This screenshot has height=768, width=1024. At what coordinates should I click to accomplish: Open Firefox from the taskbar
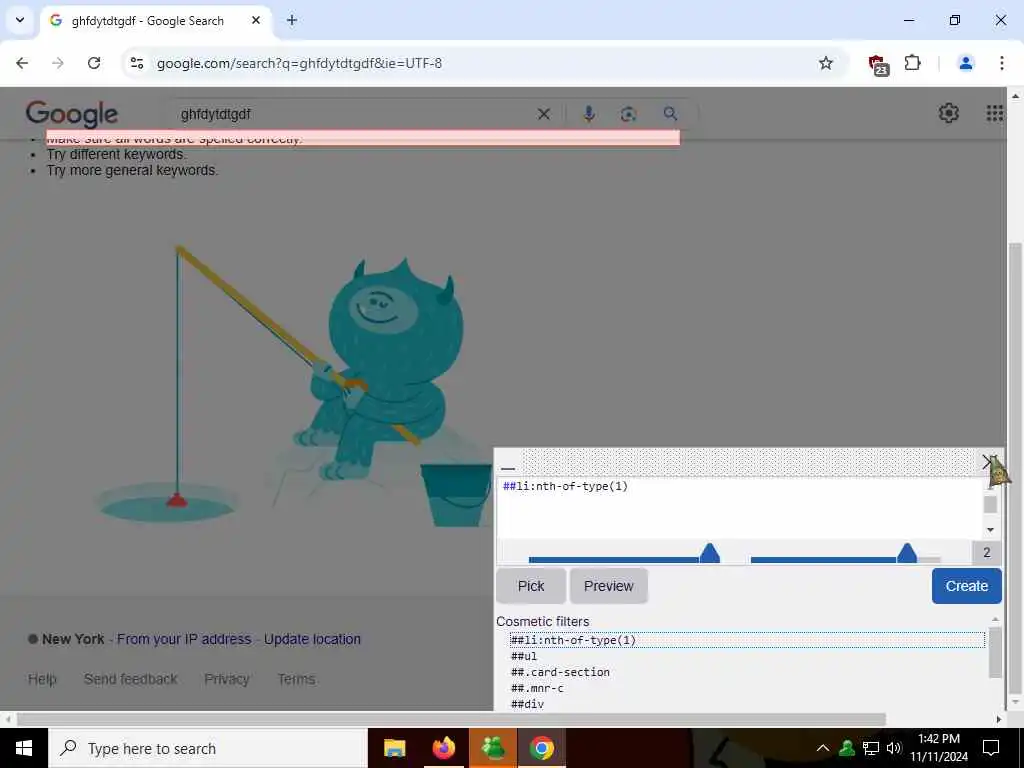pyautogui.click(x=443, y=748)
